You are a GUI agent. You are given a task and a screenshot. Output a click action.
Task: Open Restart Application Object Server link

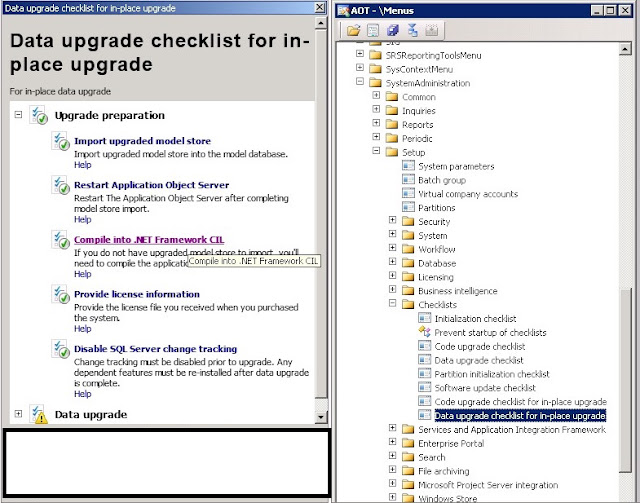pyautogui.click(x=151, y=185)
